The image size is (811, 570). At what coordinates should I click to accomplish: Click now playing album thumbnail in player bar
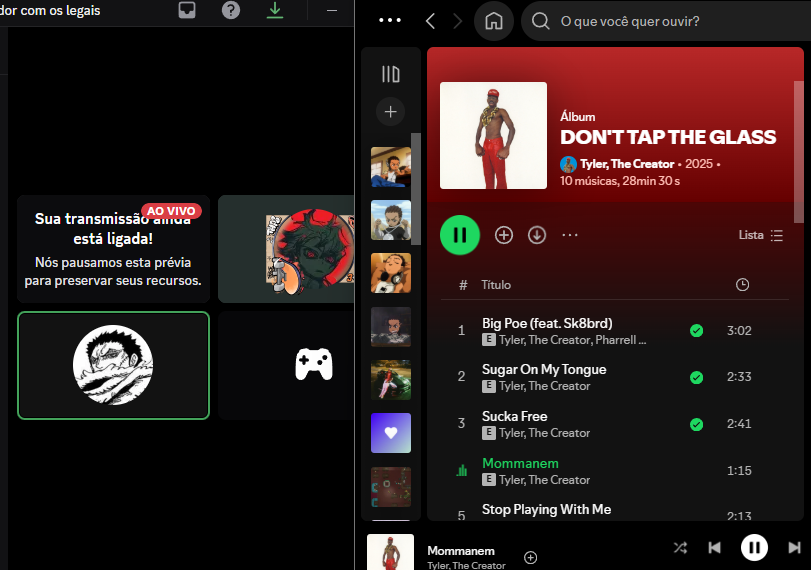391,552
